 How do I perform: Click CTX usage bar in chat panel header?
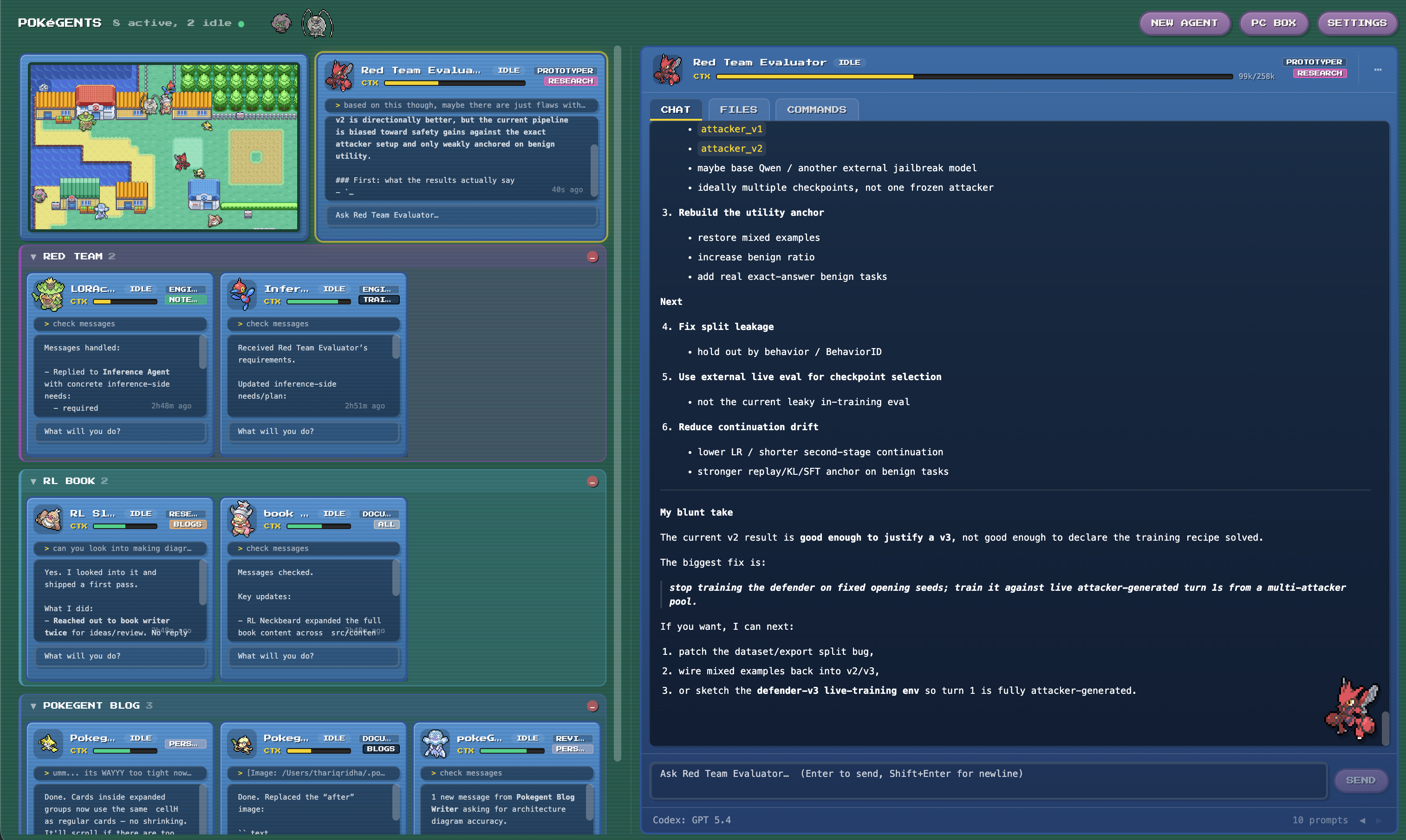(974, 77)
